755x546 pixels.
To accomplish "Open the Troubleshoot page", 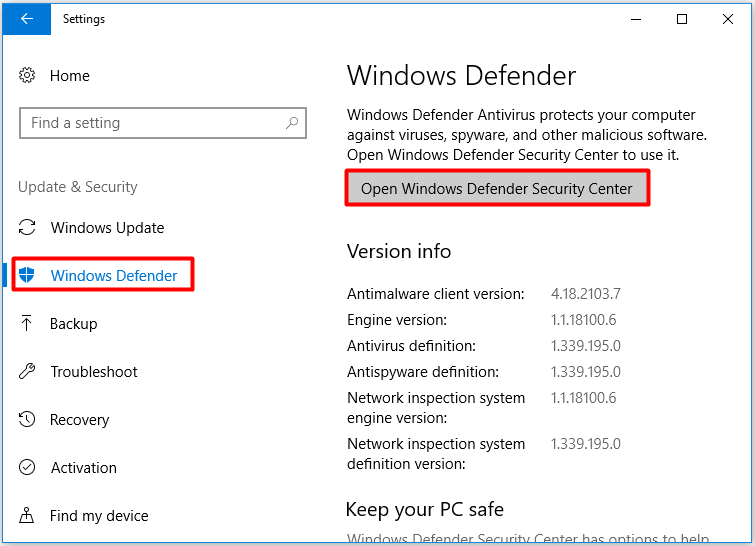I will pos(94,372).
